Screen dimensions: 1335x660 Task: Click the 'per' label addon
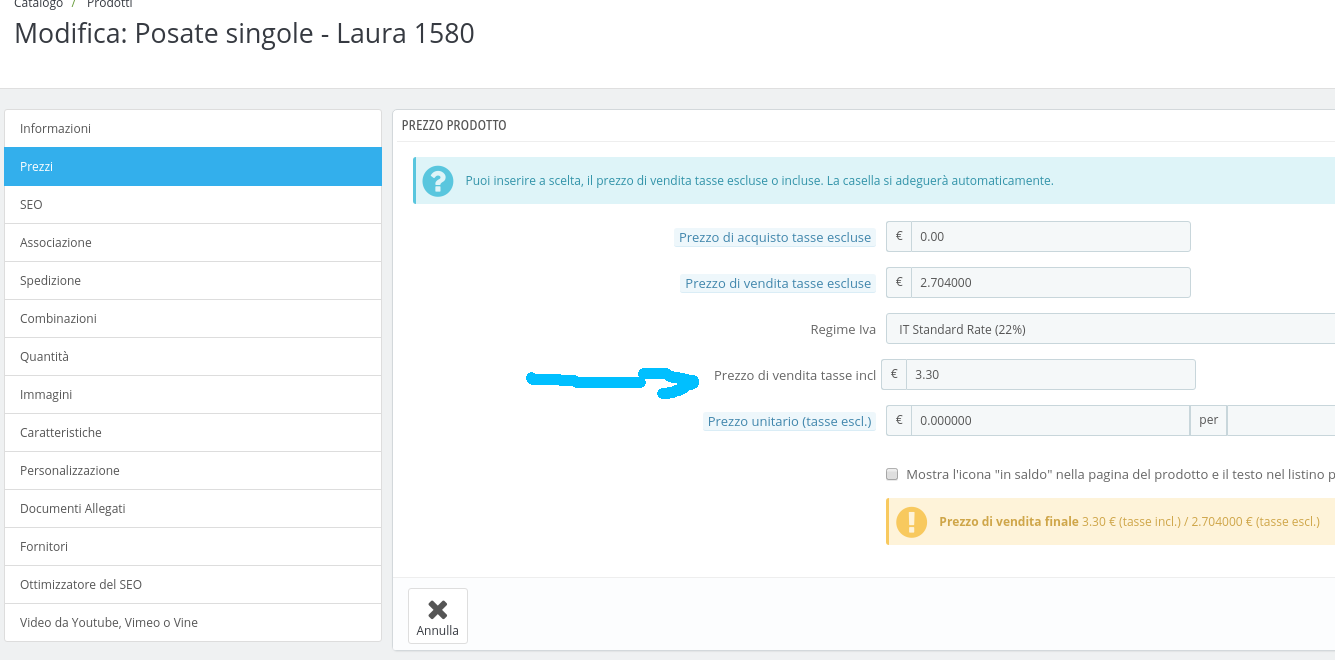tap(1208, 421)
